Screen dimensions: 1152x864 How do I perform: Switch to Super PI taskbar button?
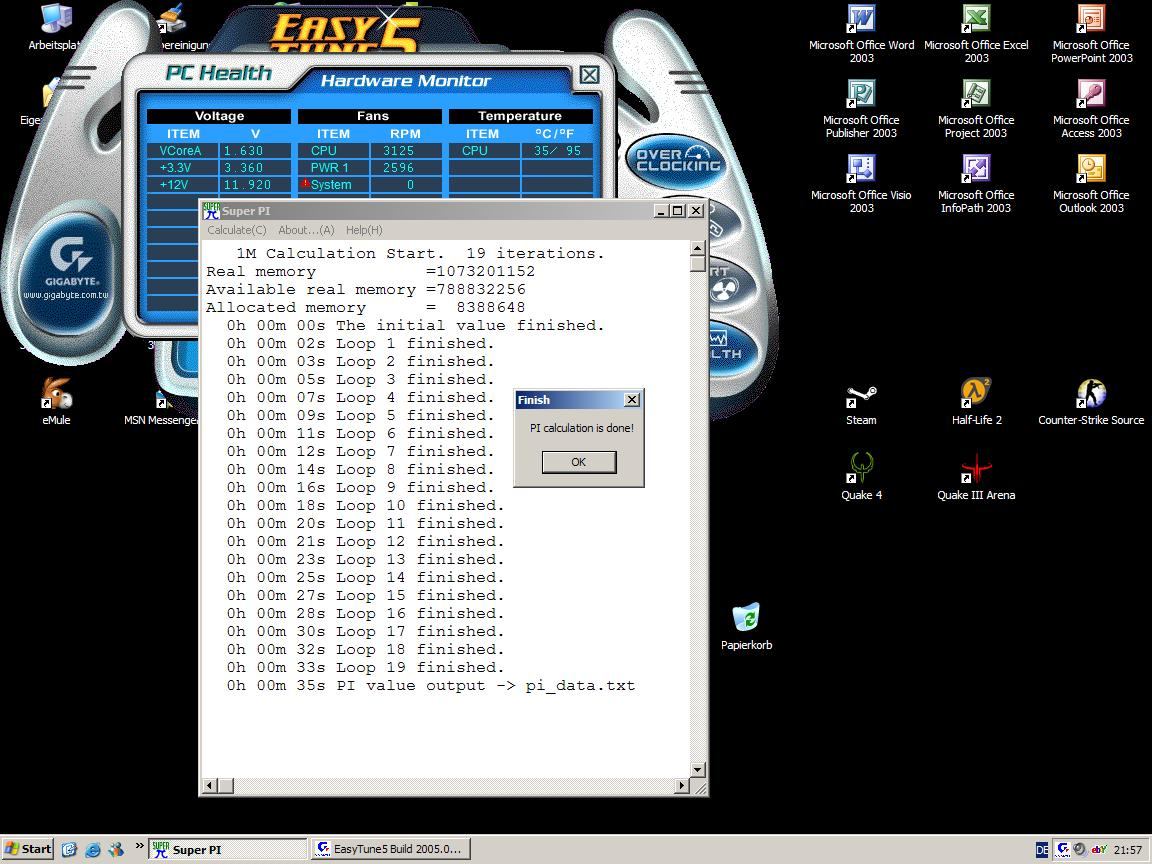point(228,849)
